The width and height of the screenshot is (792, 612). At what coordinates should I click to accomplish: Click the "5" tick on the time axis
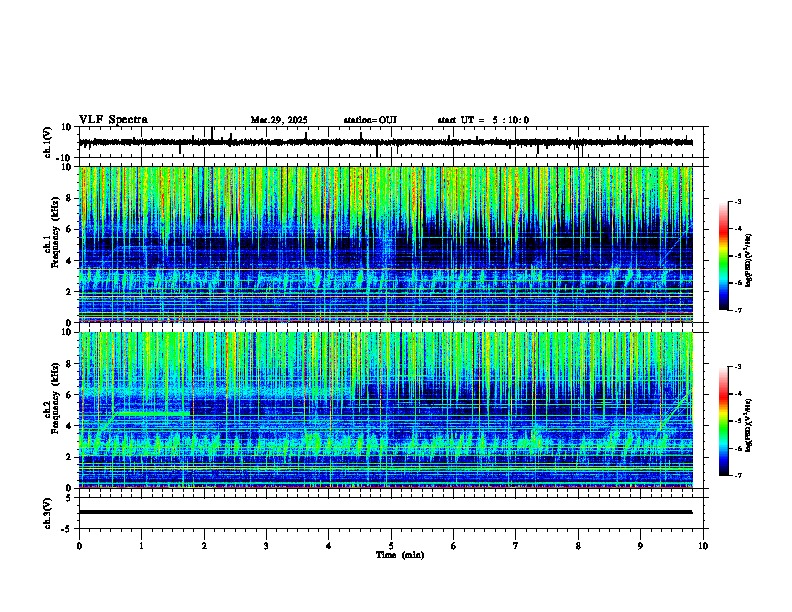pos(391,546)
